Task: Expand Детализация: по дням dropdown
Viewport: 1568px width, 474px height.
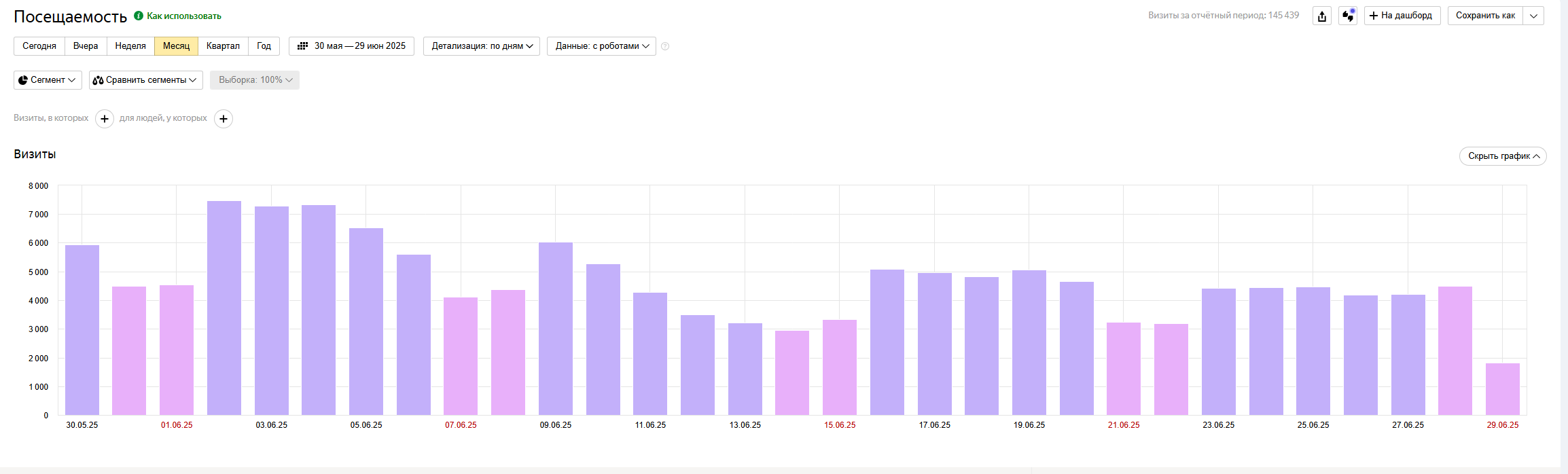Action: (x=481, y=46)
